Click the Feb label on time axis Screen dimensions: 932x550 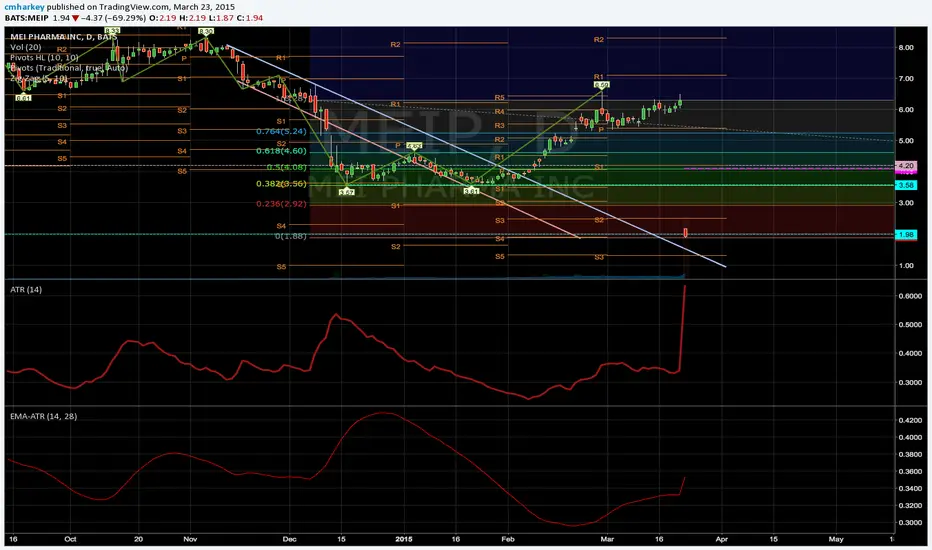(x=508, y=539)
